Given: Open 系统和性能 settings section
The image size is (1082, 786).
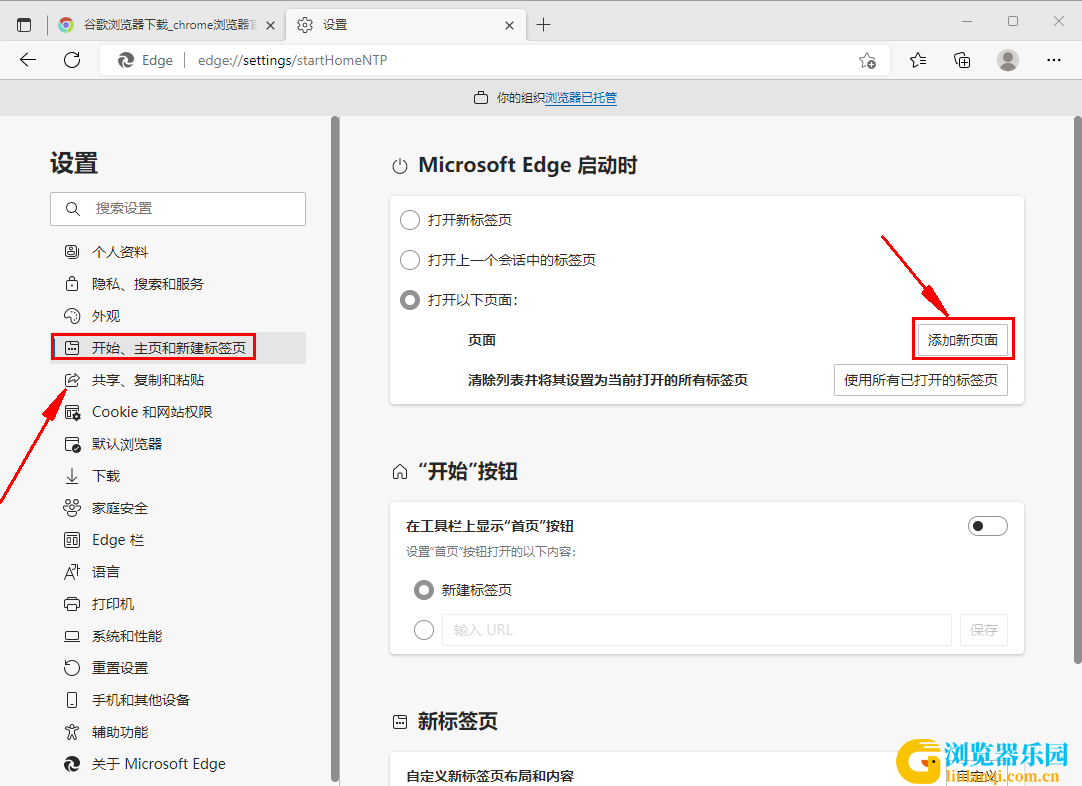Looking at the screenshot, I should click(x=178, y=636).
